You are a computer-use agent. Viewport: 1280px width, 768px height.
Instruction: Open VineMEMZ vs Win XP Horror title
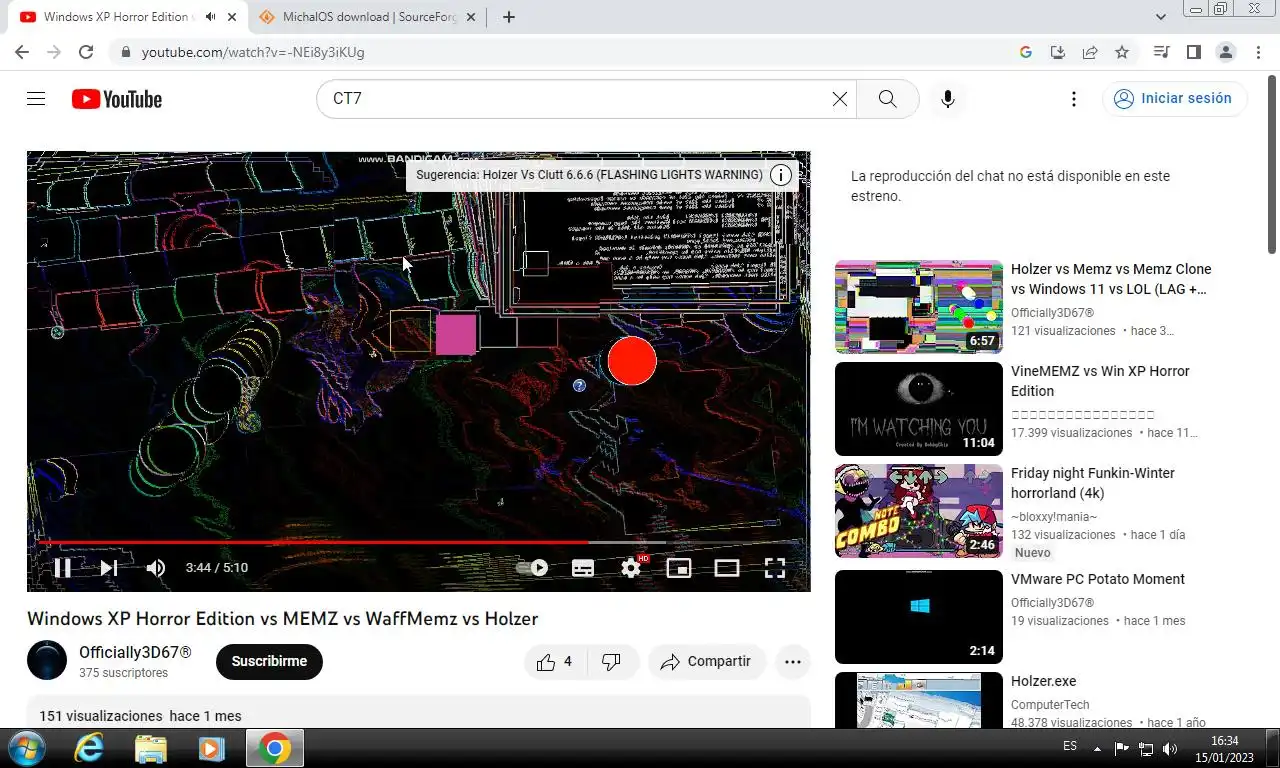[x=1100, y=381]
